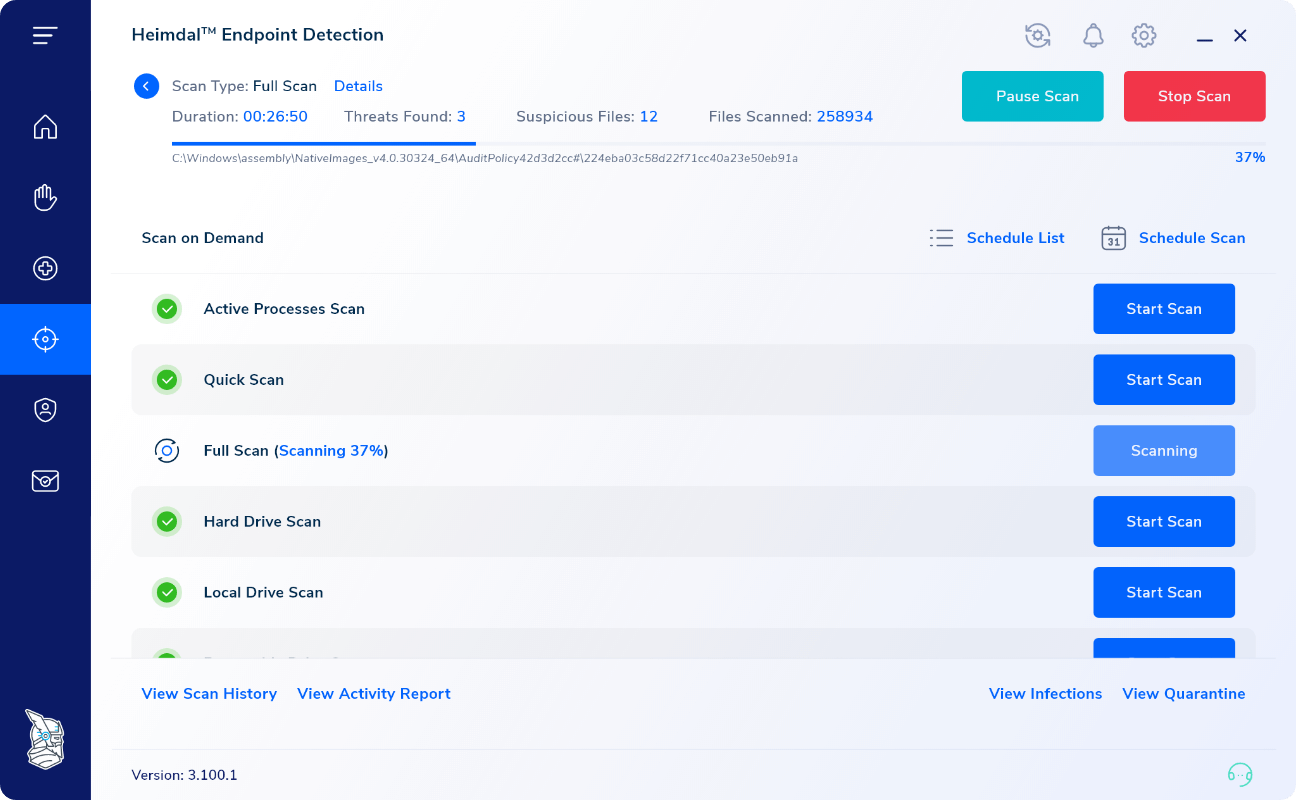Open the update sync icon in title bar
This screenshot has height=800, width=1296.
[x=1037, y=35]
